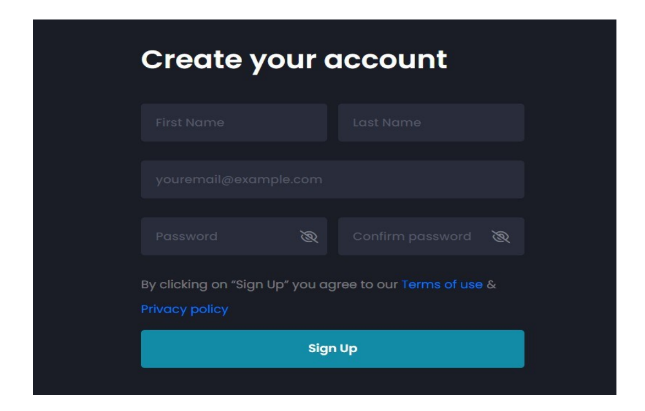Place cursor on Last Name placeholder text
Image resolution: width=645 pixels, height=411 pixels.
point(387,123)
